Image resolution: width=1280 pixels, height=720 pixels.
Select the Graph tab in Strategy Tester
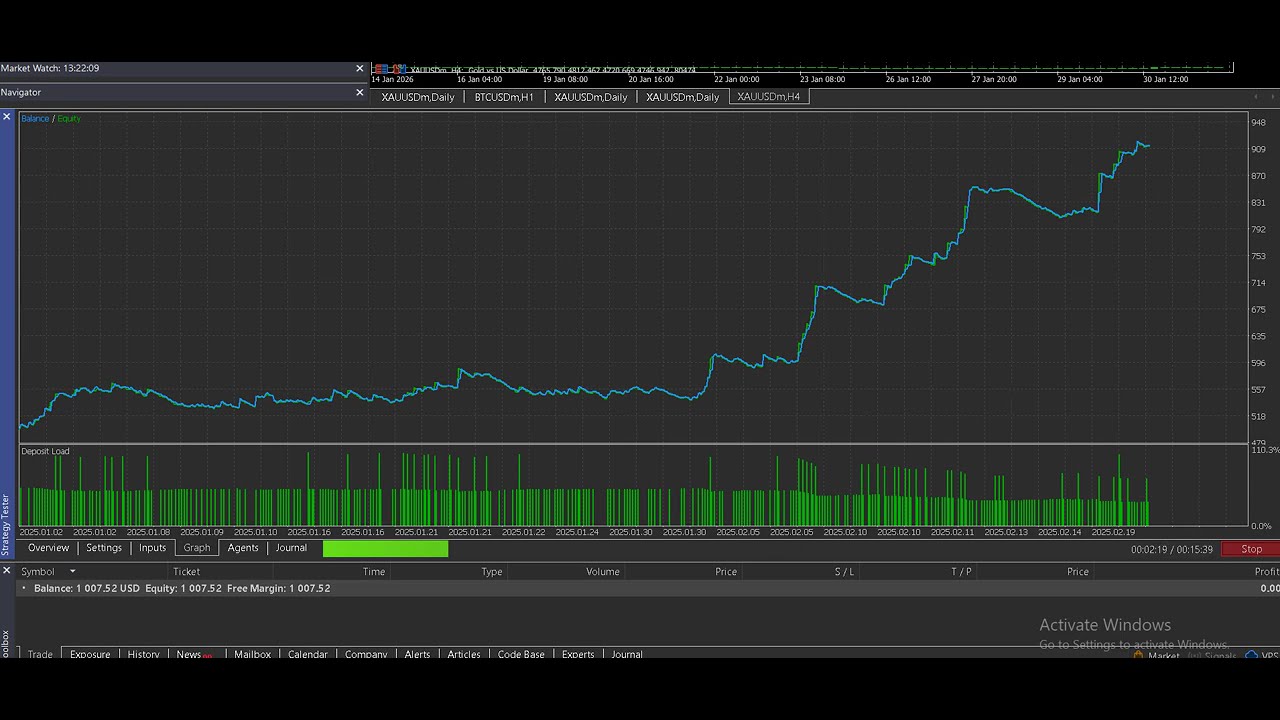(x=197, y=548)
